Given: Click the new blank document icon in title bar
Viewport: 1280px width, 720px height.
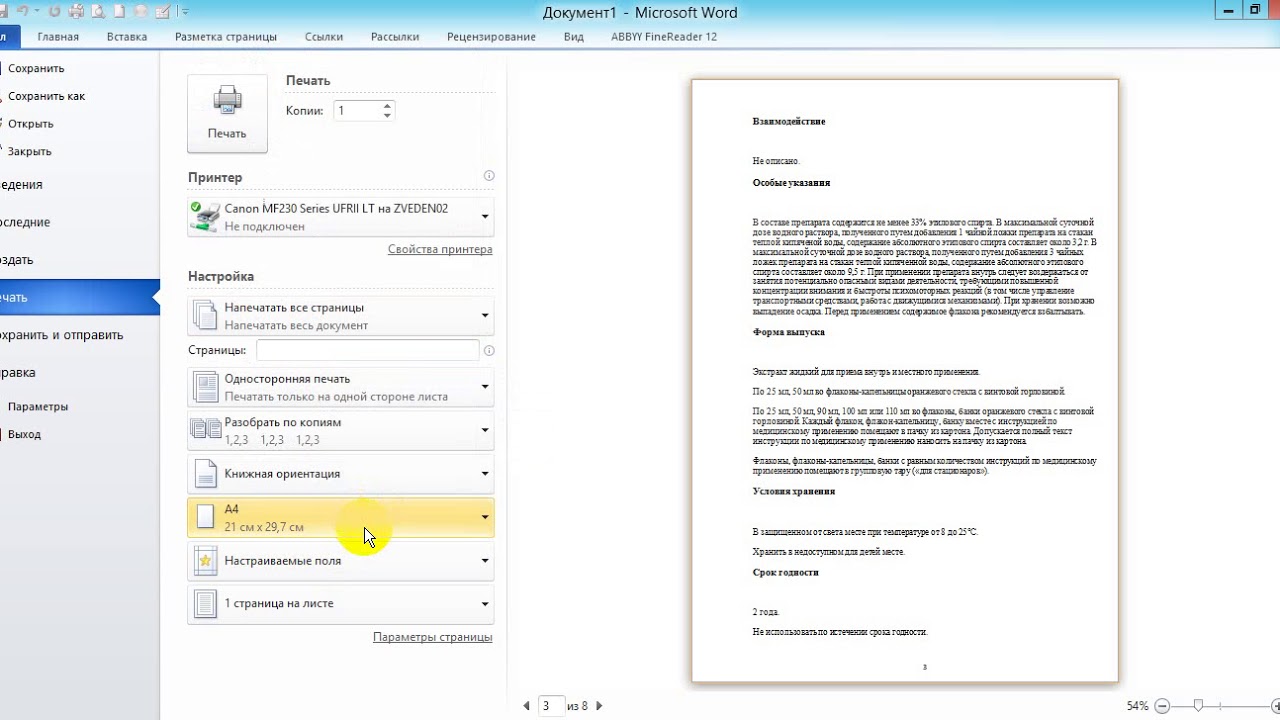Looking at the screenshot, I should pos(119,11).
